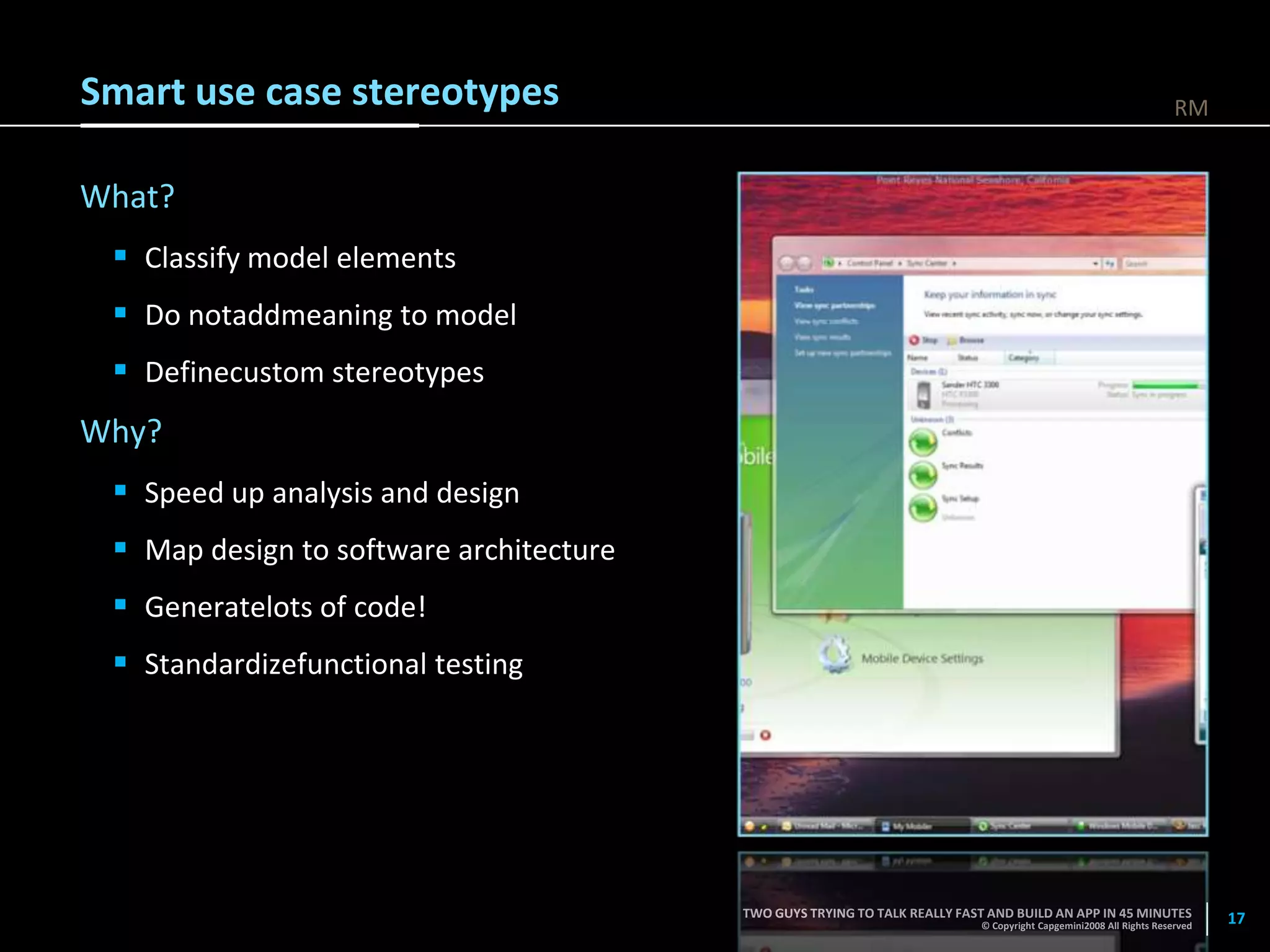This screenshot has height=952, width=1270.
Task: Click Sync Center breadcrumb segment
Action: [926, 263]
